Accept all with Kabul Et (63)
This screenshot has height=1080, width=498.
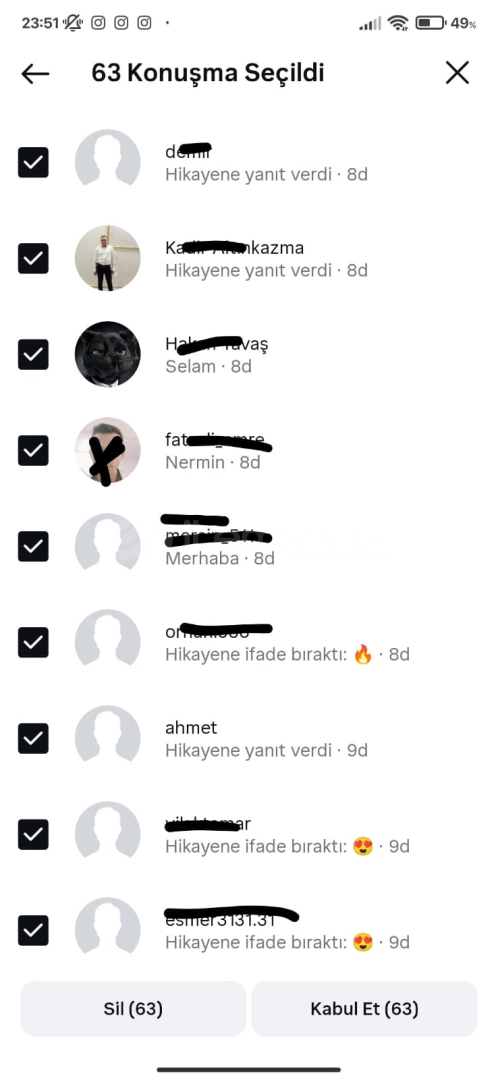click(364, 1009)
